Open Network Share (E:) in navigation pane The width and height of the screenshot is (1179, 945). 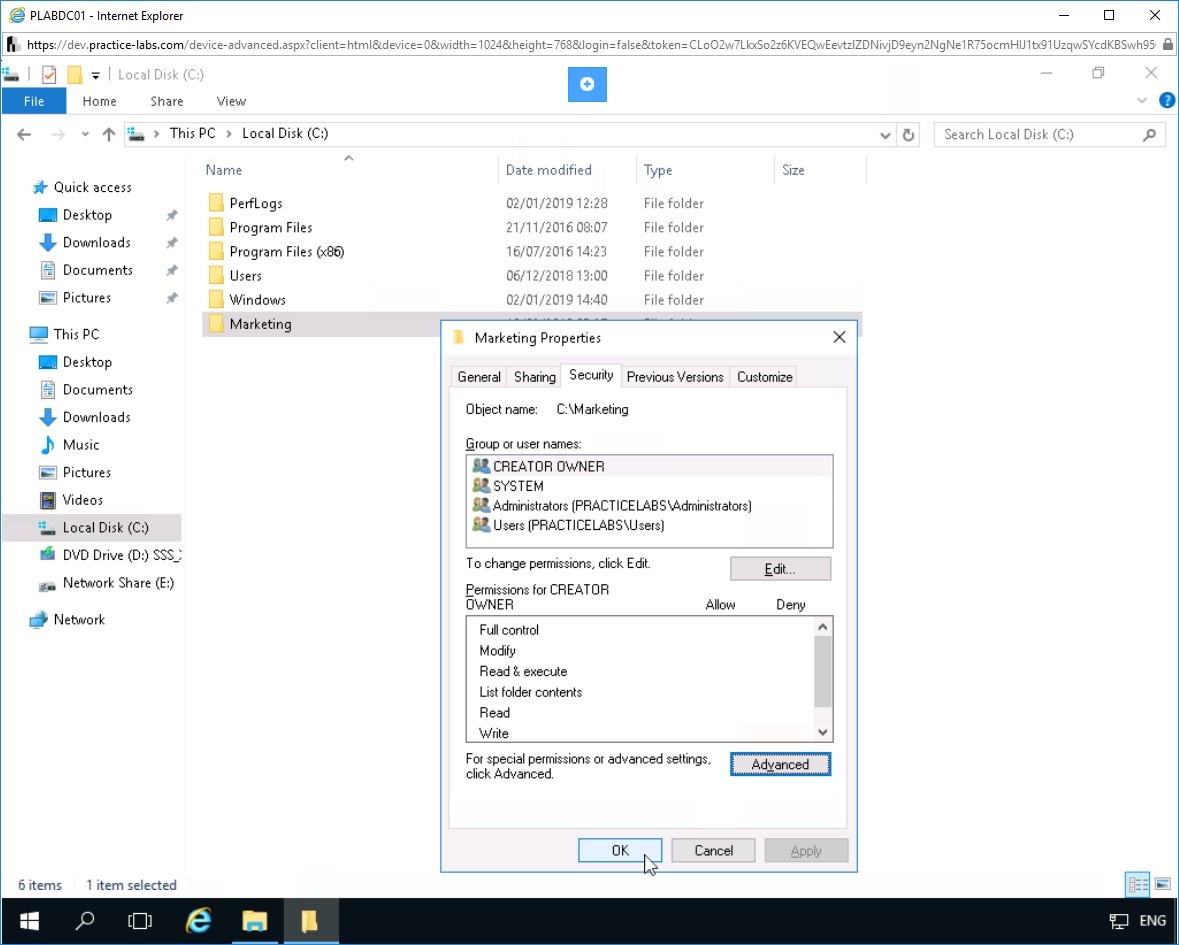118,583
